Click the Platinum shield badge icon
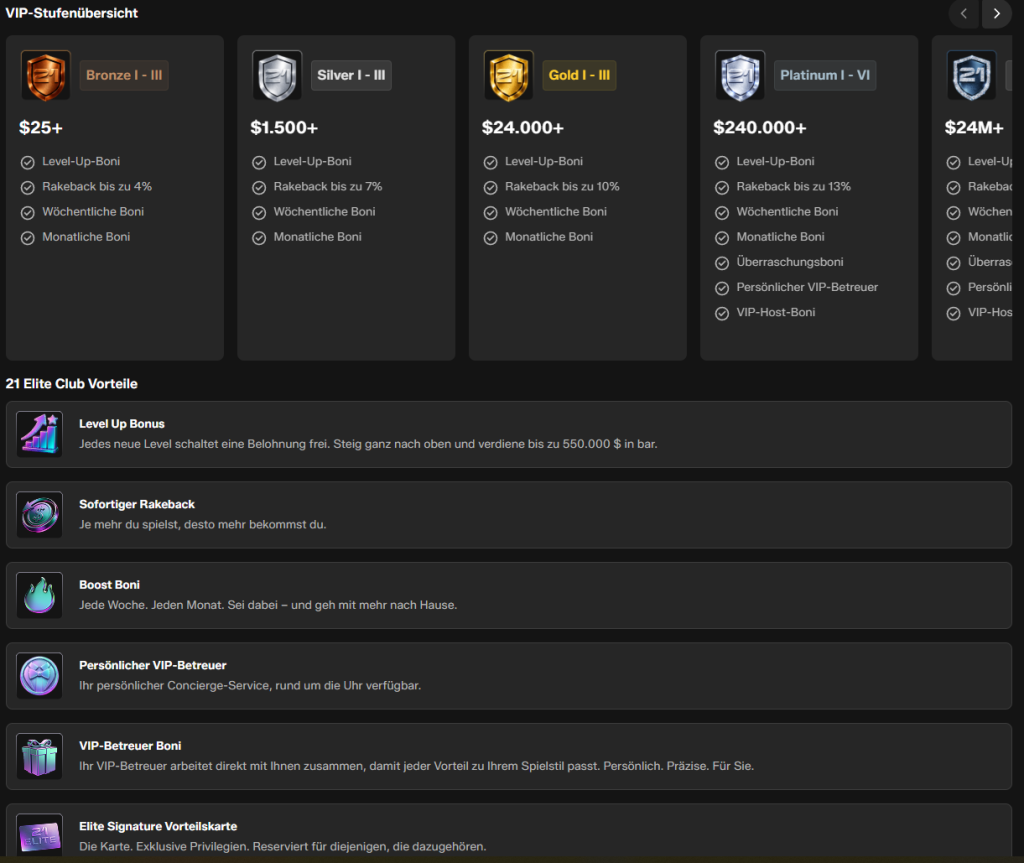 (x=740, y=75)
